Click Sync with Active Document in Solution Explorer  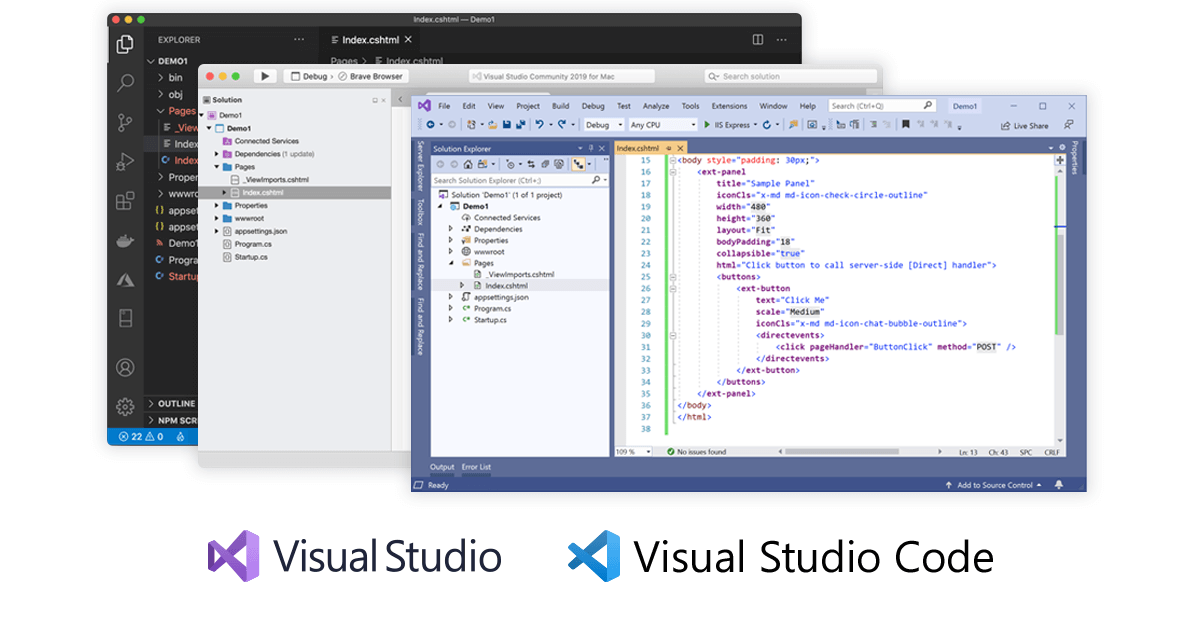pyautogui.click(x=531, y=164)
